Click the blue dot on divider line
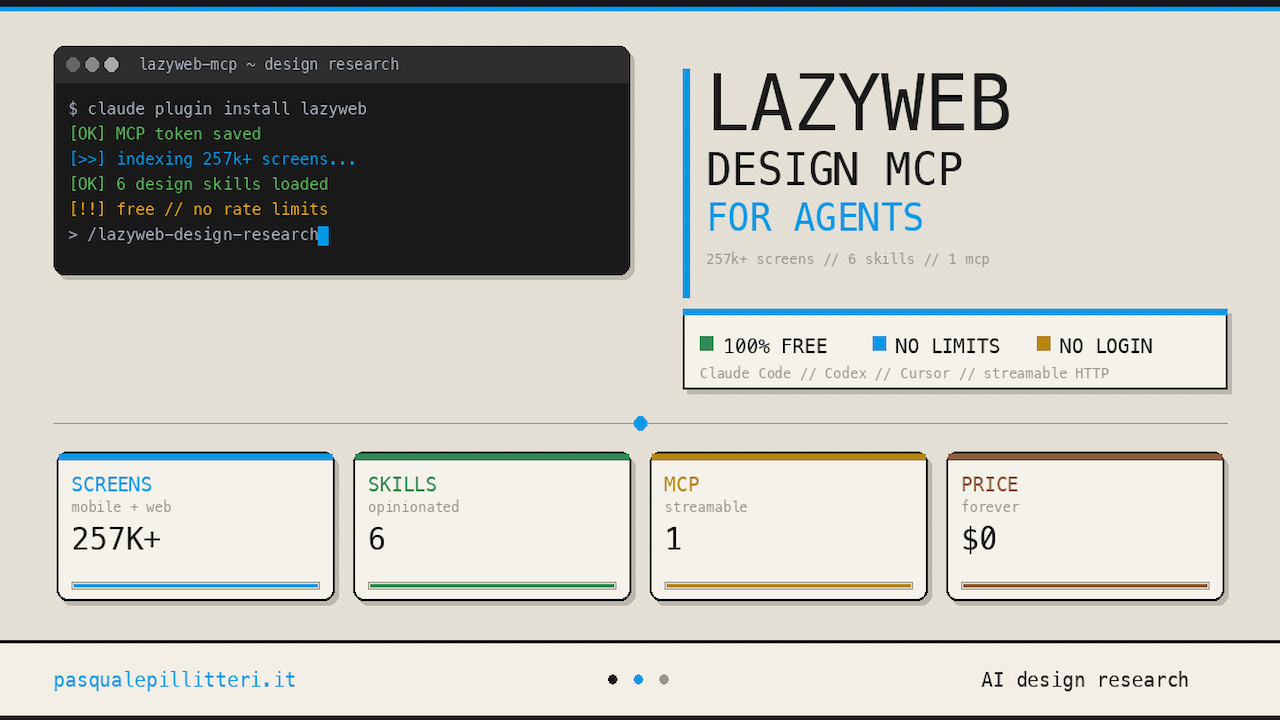The image size is (1280, 720). (641, 424)
